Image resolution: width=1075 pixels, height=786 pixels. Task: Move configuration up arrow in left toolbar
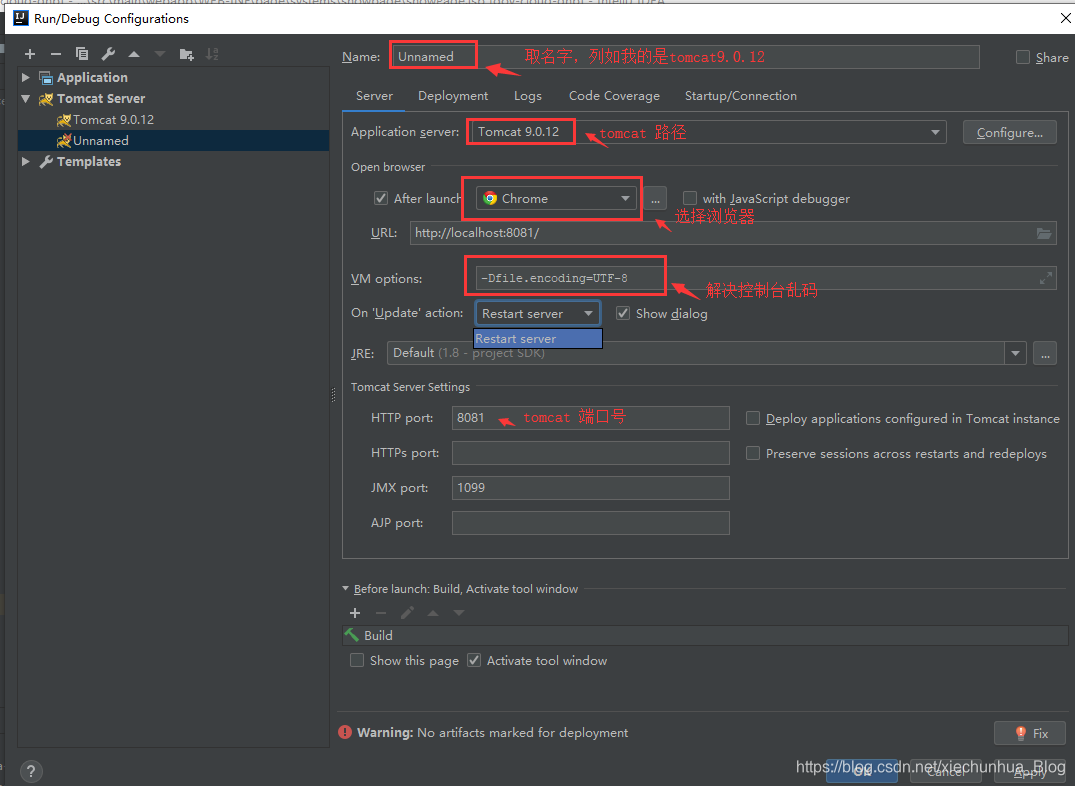coord(134,54)
